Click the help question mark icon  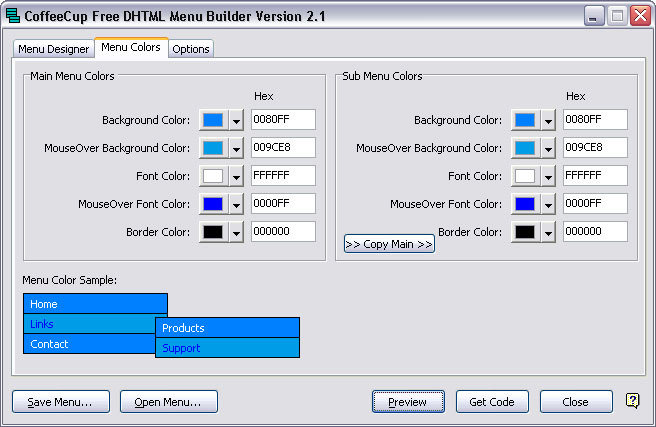point(632,401)
